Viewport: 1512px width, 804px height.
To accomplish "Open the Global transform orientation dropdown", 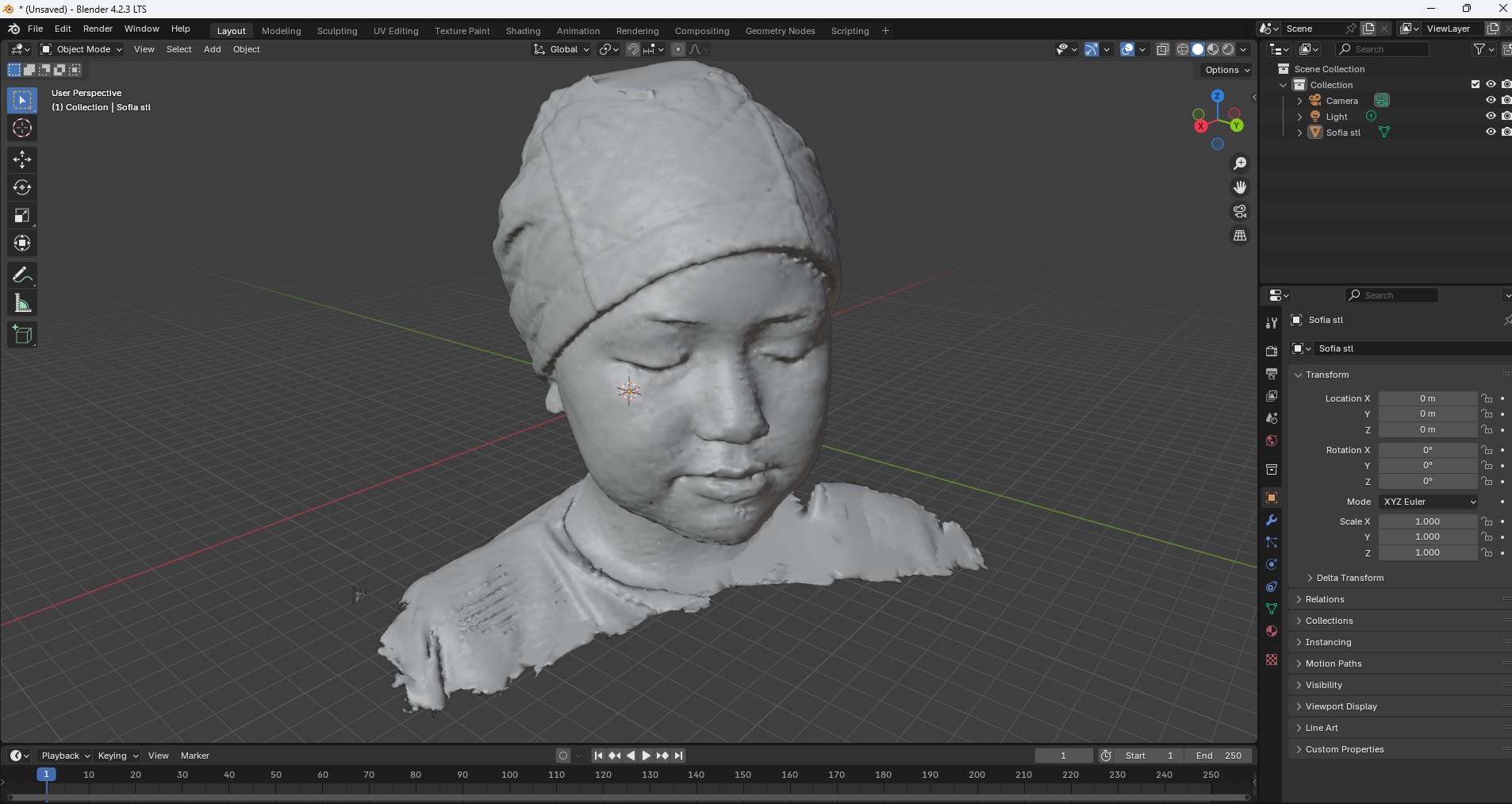I will click(x=562, y=49).
